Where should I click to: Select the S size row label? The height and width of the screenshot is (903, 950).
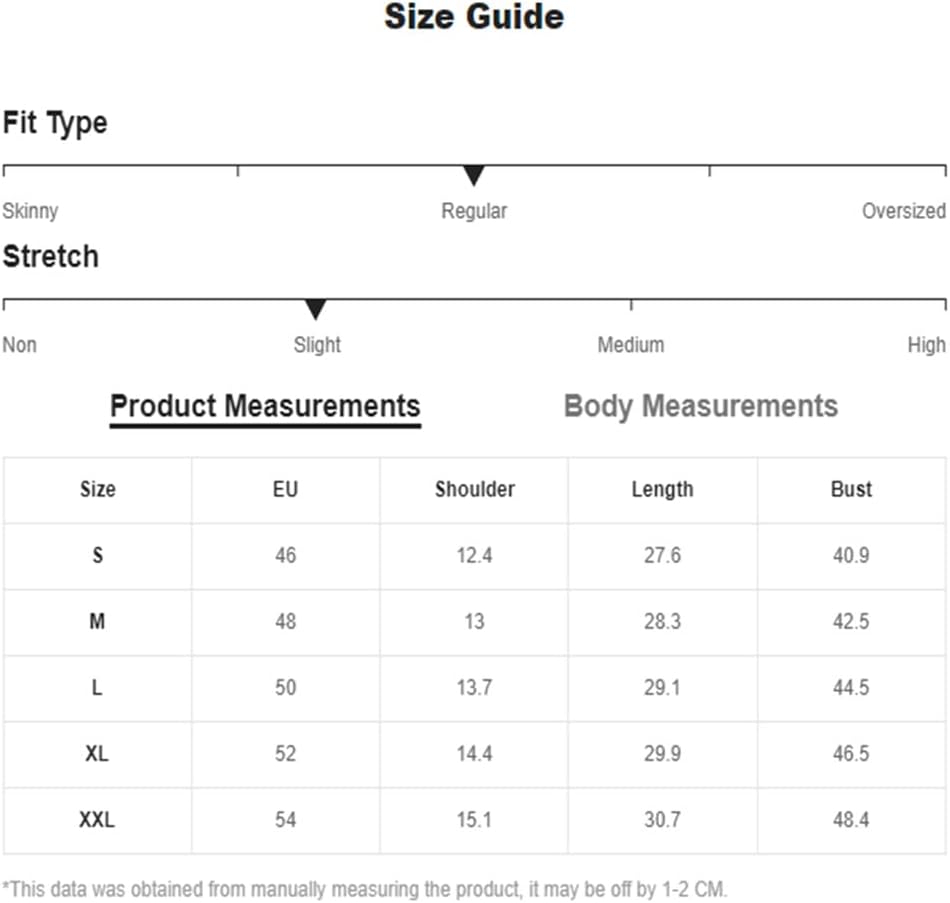[x=97, y=556]
